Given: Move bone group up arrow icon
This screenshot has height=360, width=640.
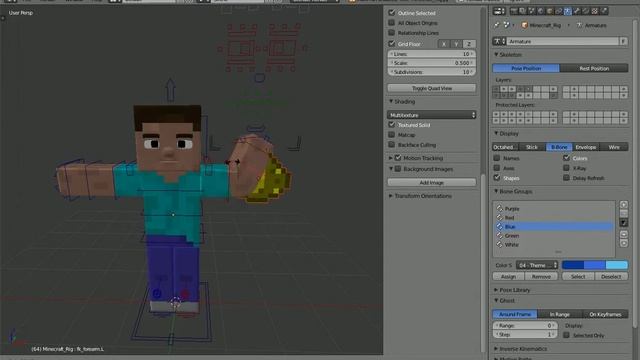Looking at the screenshot, I should pos(623,234).
